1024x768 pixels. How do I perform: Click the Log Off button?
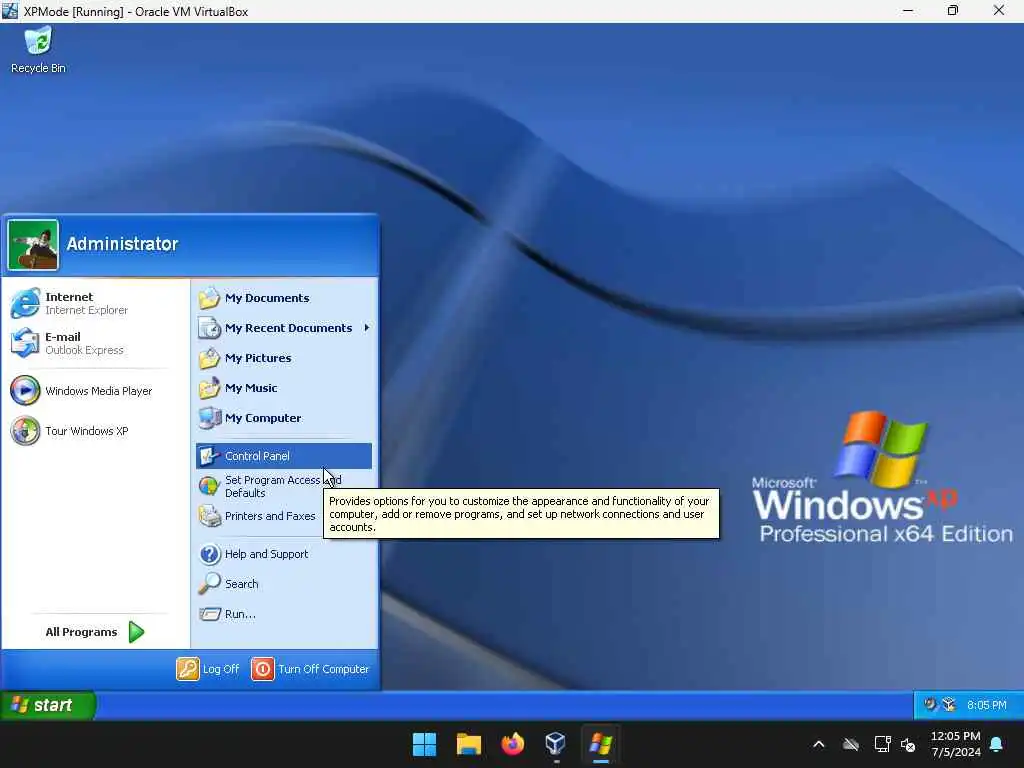[208, 669]
